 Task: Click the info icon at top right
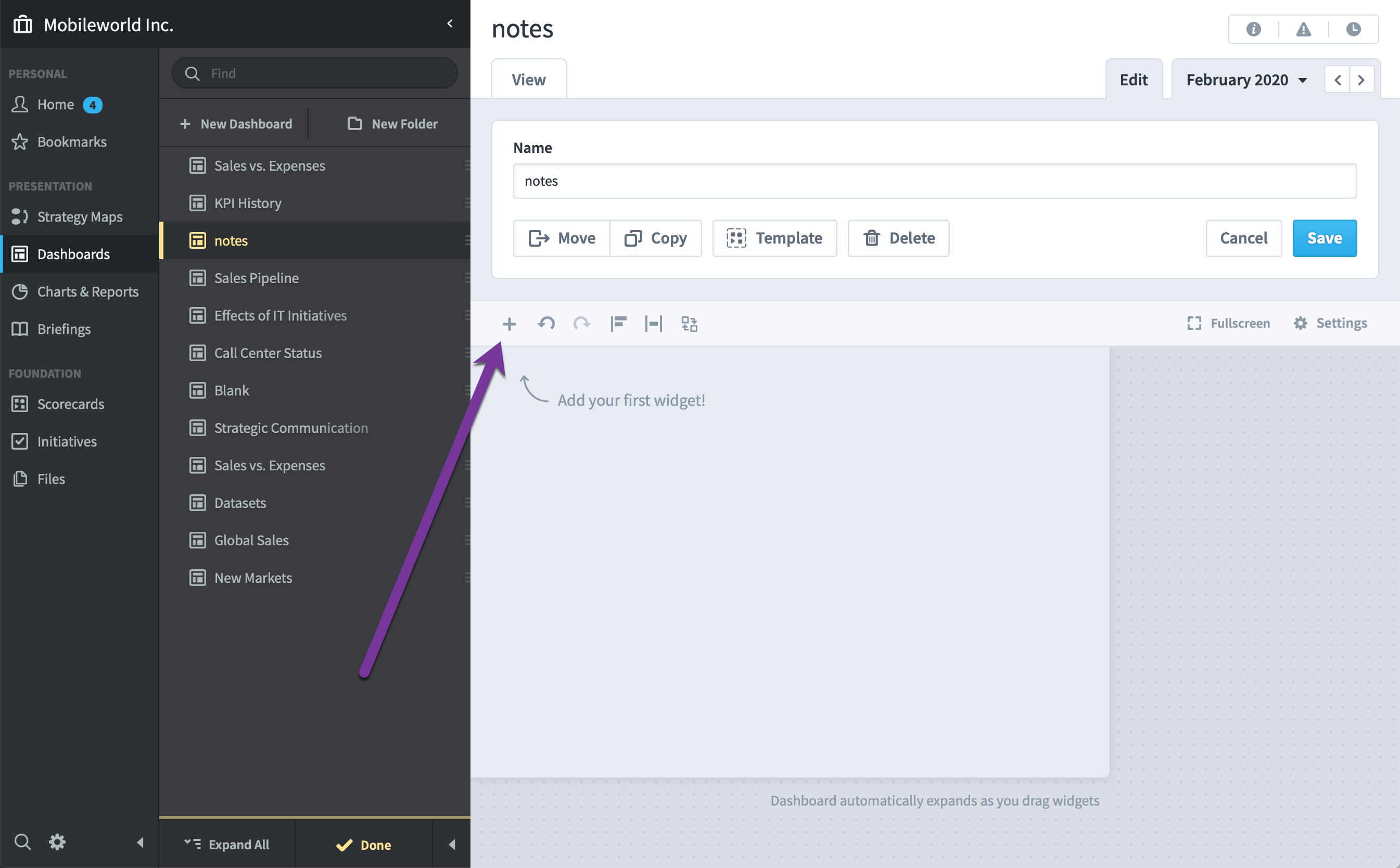1254,29
